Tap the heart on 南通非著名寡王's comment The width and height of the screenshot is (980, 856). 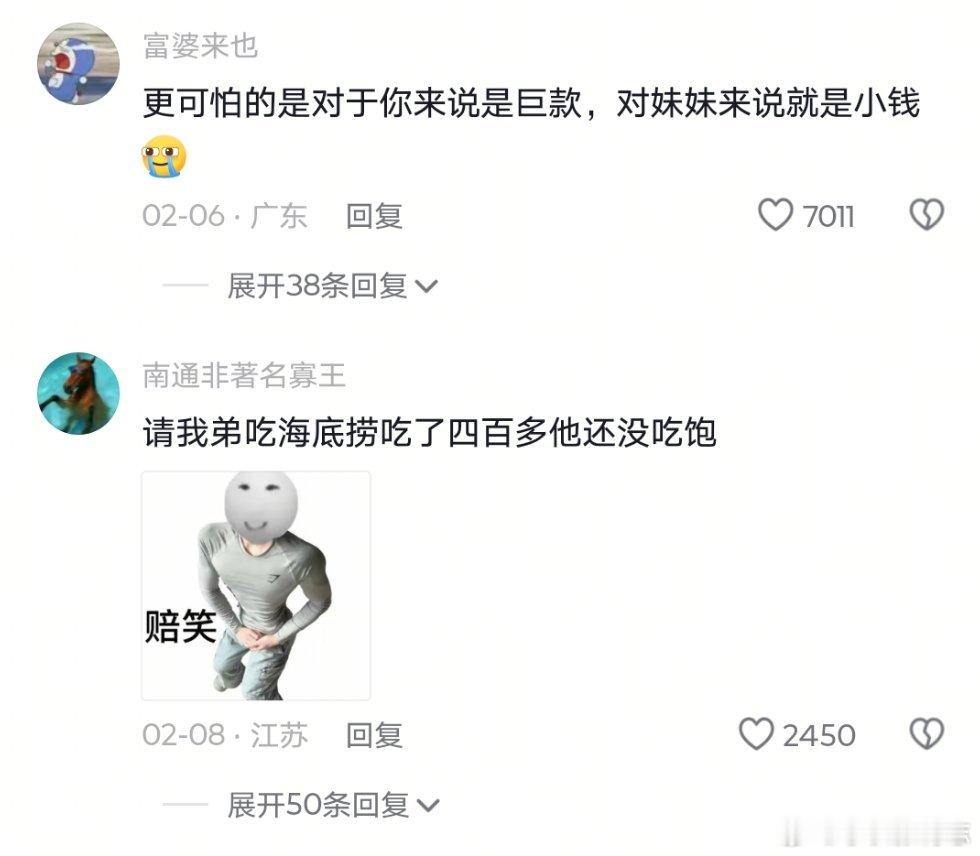[756, 734]
